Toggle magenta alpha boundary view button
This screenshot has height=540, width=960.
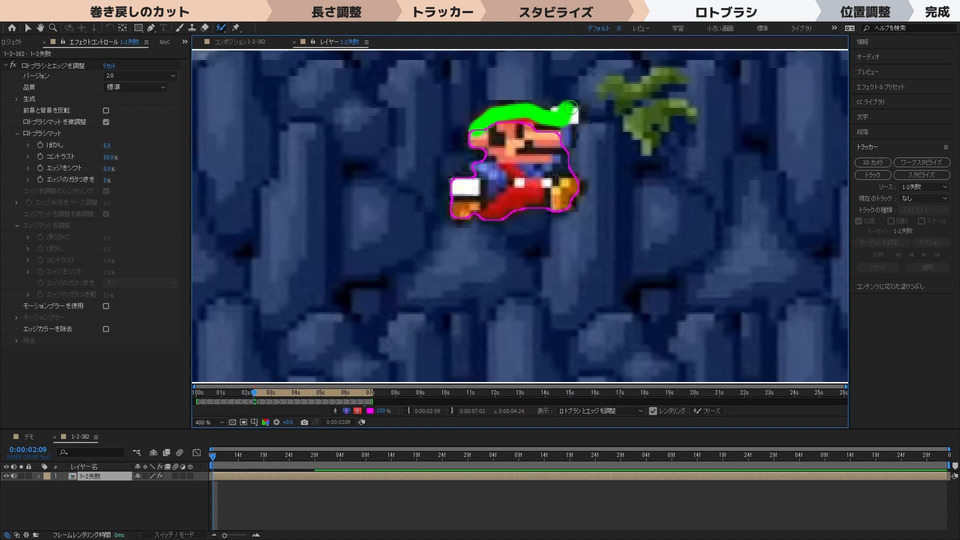point(347,411)
